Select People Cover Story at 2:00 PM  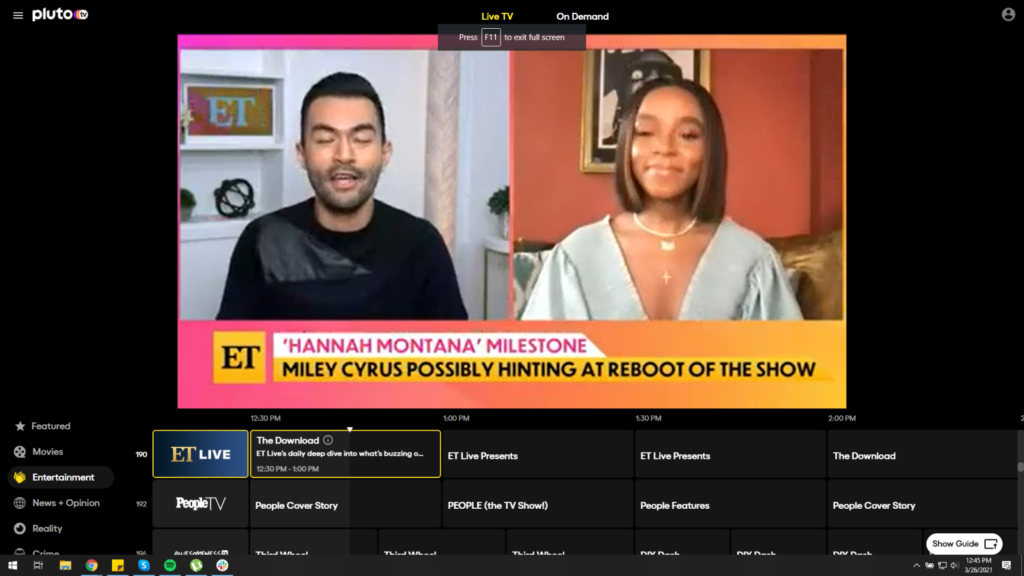[x=921, y=504]
